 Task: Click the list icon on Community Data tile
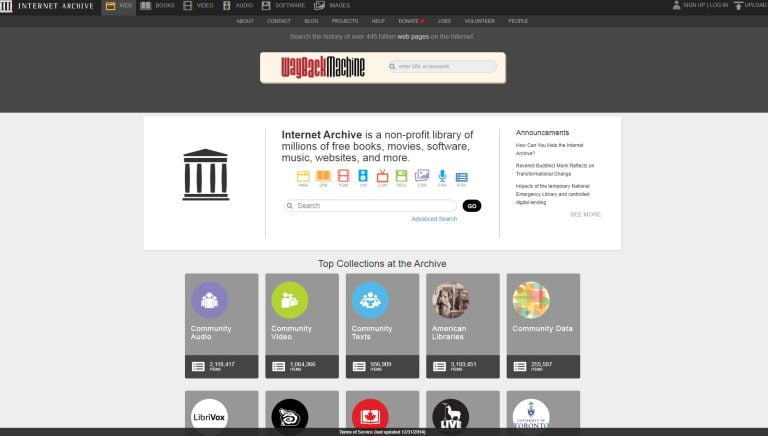pyautogui.click(x=520, y=366)
